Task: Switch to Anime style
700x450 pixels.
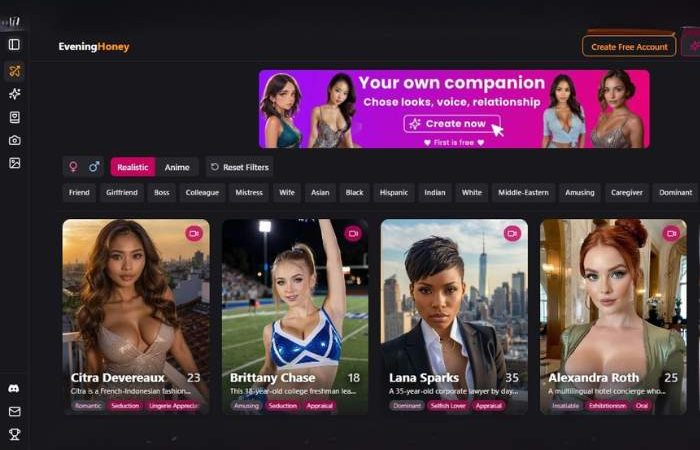Action: (x=177, y=167)
